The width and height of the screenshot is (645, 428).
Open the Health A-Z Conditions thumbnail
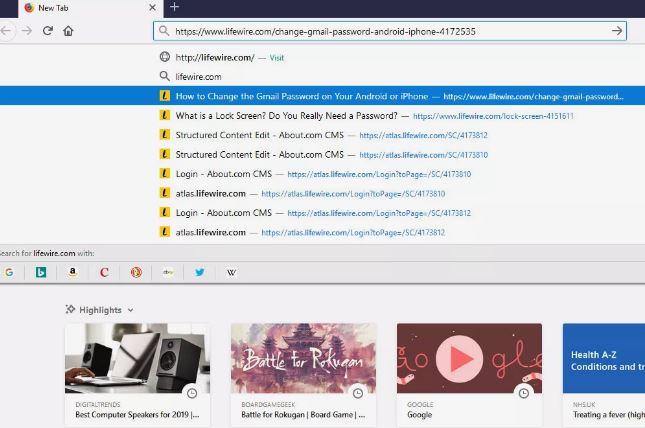[604, 358]
